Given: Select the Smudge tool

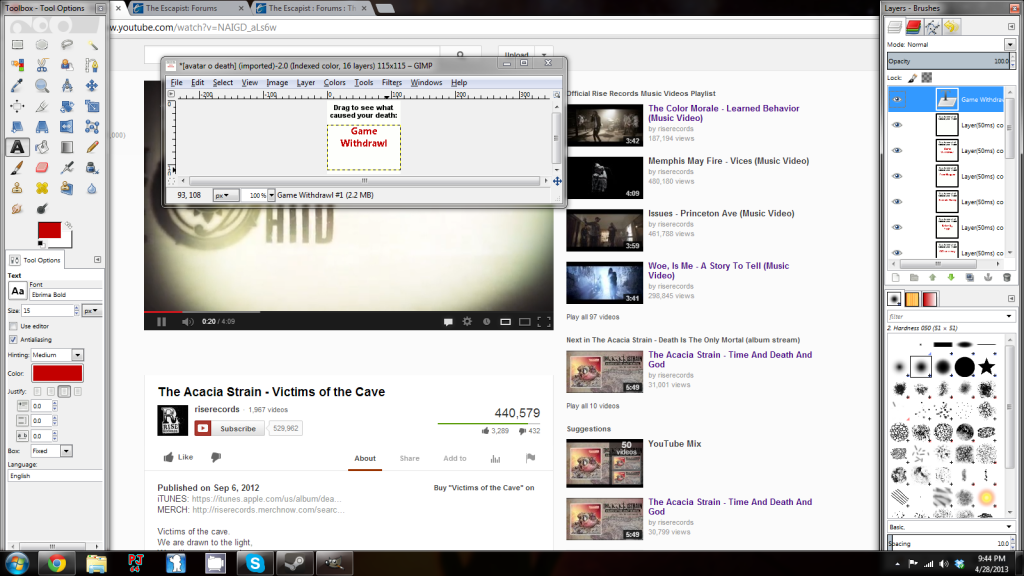Looking at the screenshot, I should [18, 208].
